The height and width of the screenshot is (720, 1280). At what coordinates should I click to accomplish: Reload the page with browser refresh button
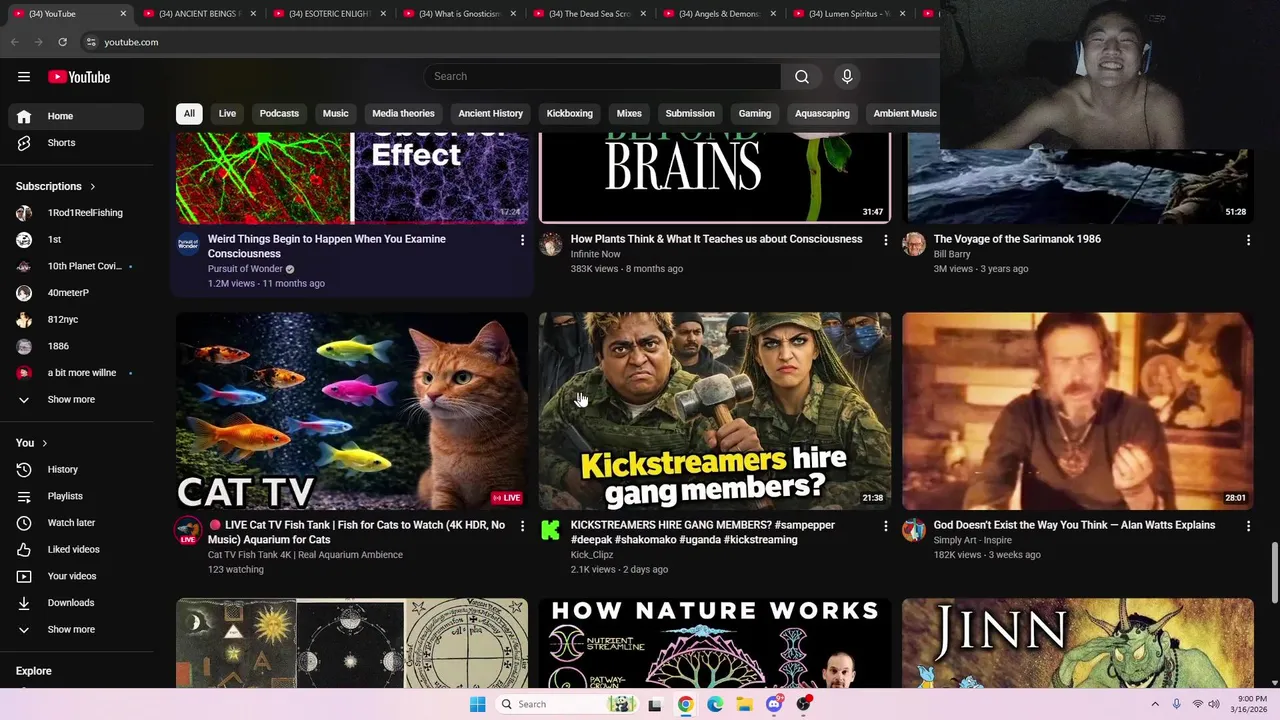point(62,42)
